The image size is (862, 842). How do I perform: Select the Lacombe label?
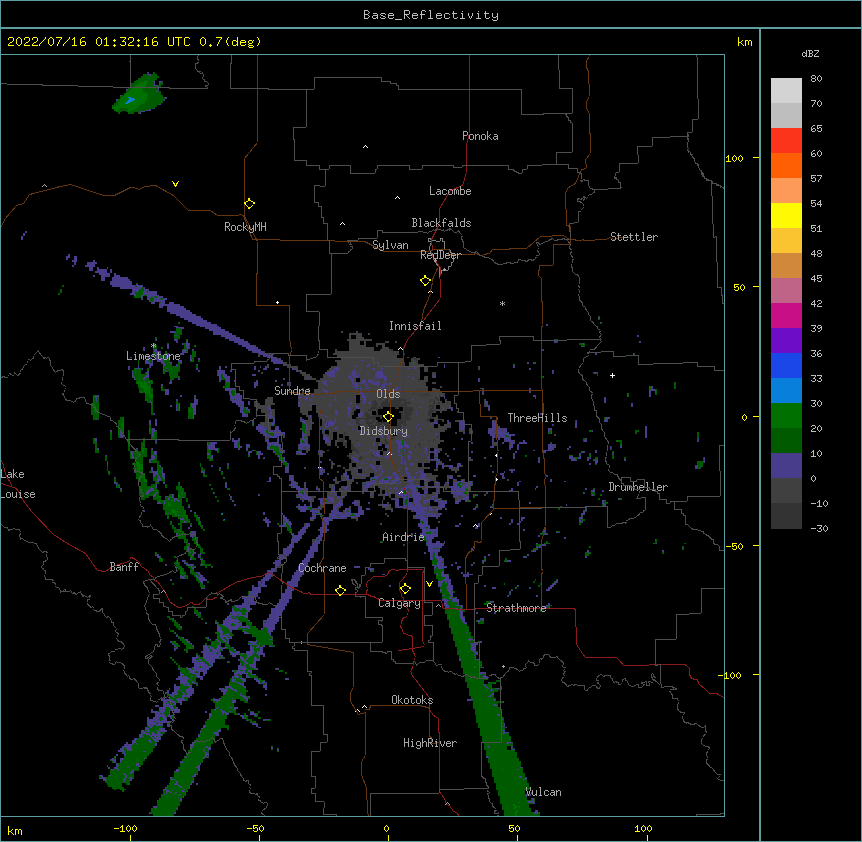click(x=450, y=191)
